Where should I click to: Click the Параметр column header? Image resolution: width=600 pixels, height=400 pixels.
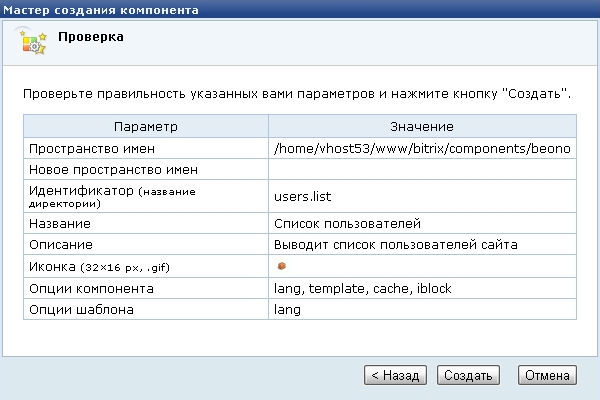click(145, 127)
